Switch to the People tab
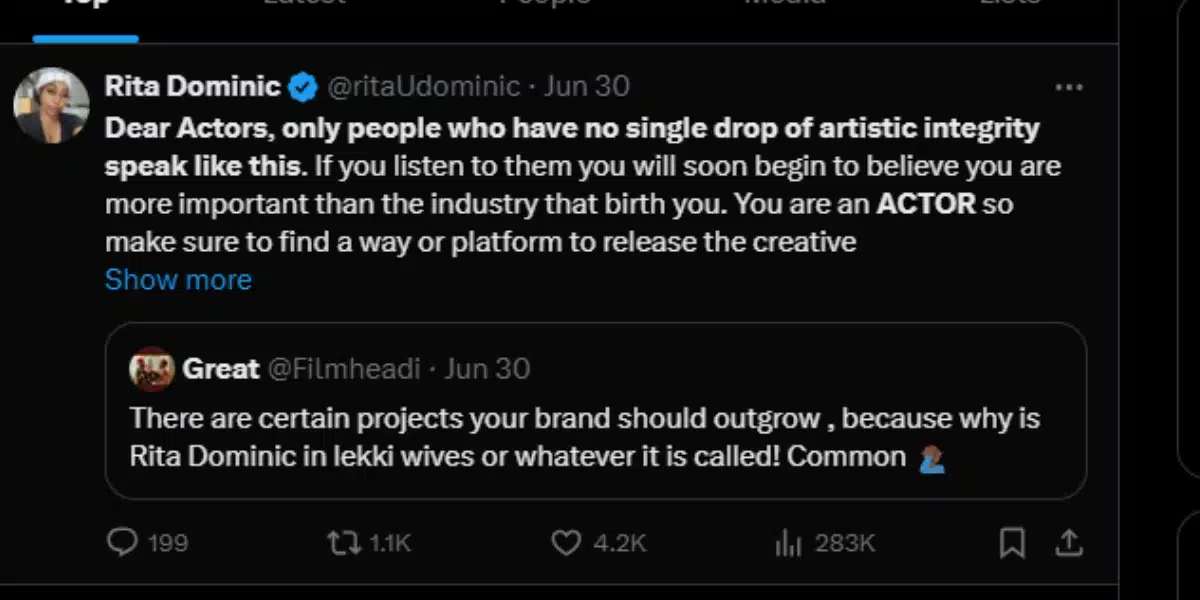1200x600 pixels. click(x=545, y=5)
